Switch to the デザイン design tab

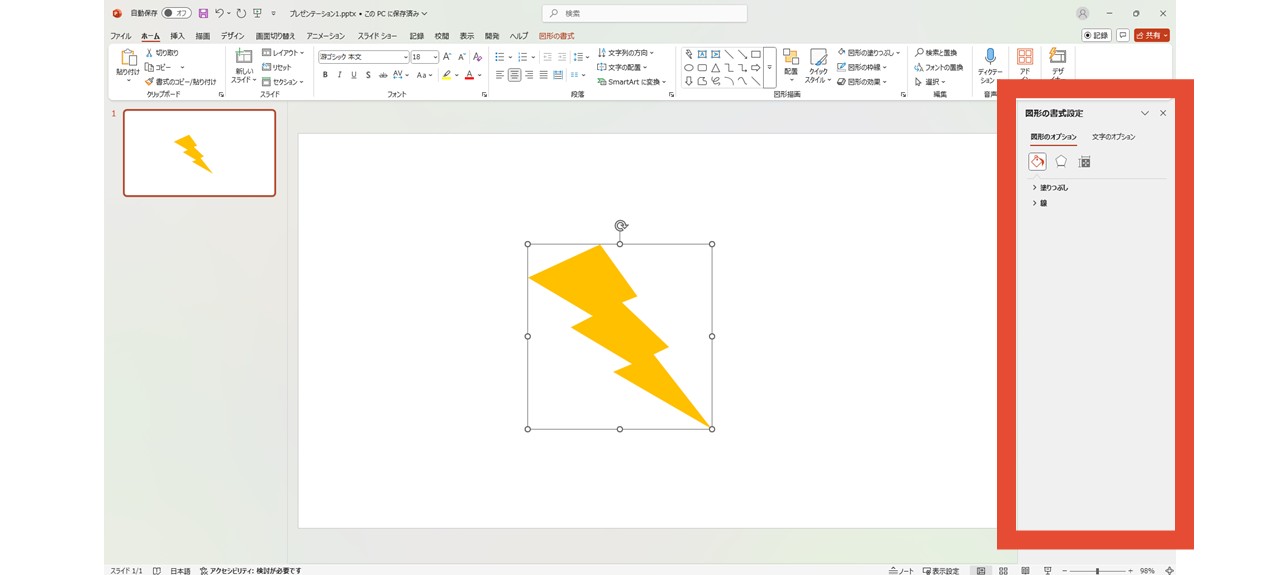coord(232,36)
